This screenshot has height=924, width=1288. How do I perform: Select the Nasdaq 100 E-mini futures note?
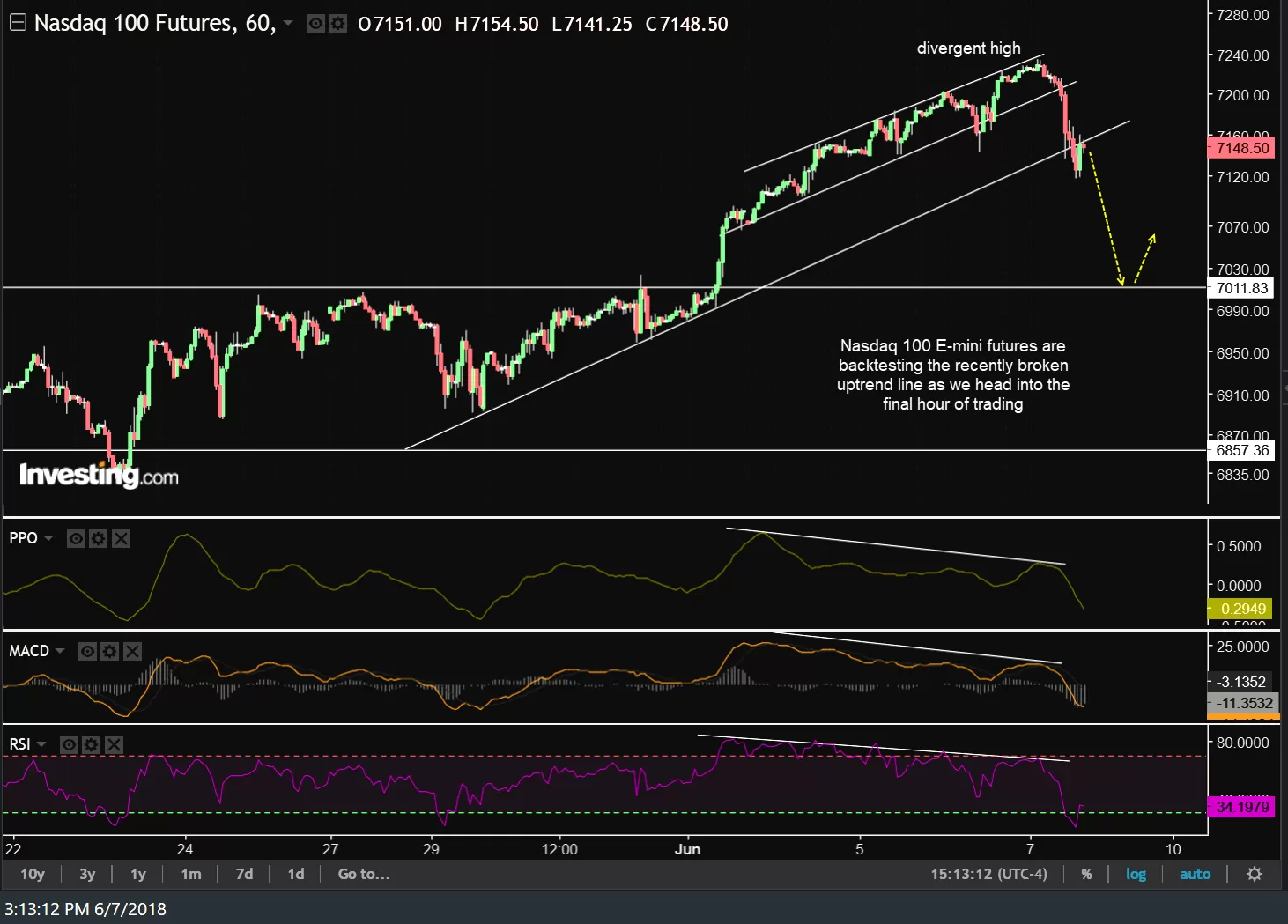tap(953, 375)
